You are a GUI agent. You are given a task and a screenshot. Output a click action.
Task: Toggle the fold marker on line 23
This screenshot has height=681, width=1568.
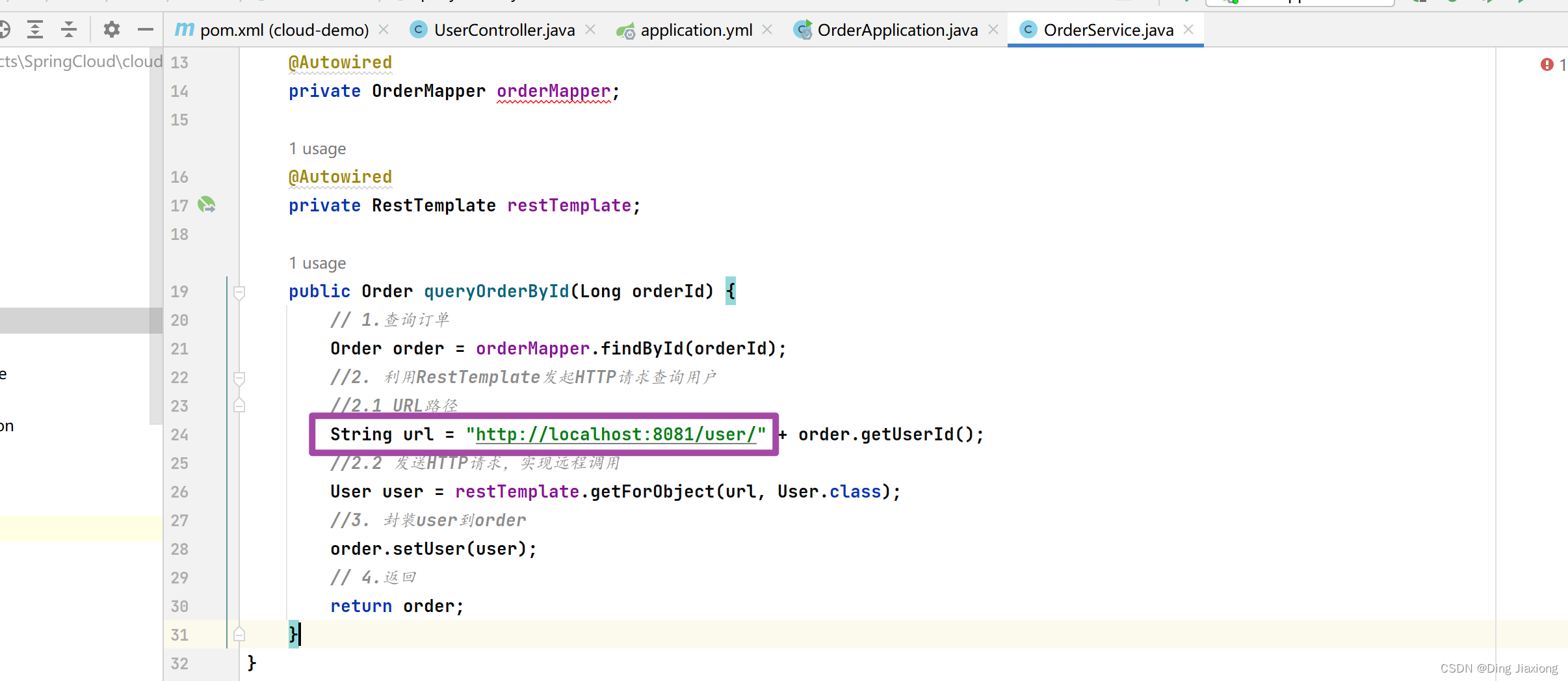point(239,405)
